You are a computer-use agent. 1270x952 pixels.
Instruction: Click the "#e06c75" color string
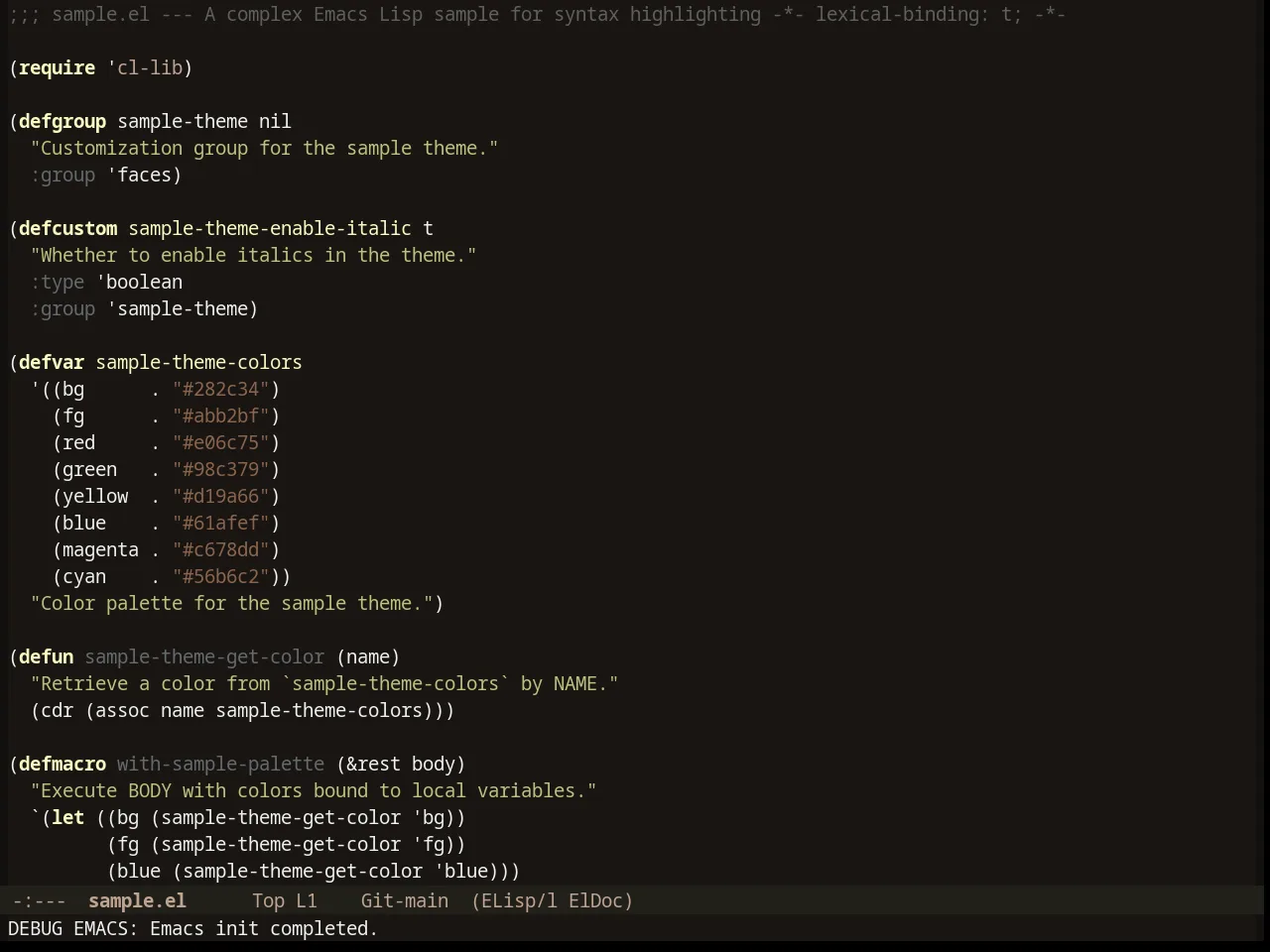(x=221, y=443)
